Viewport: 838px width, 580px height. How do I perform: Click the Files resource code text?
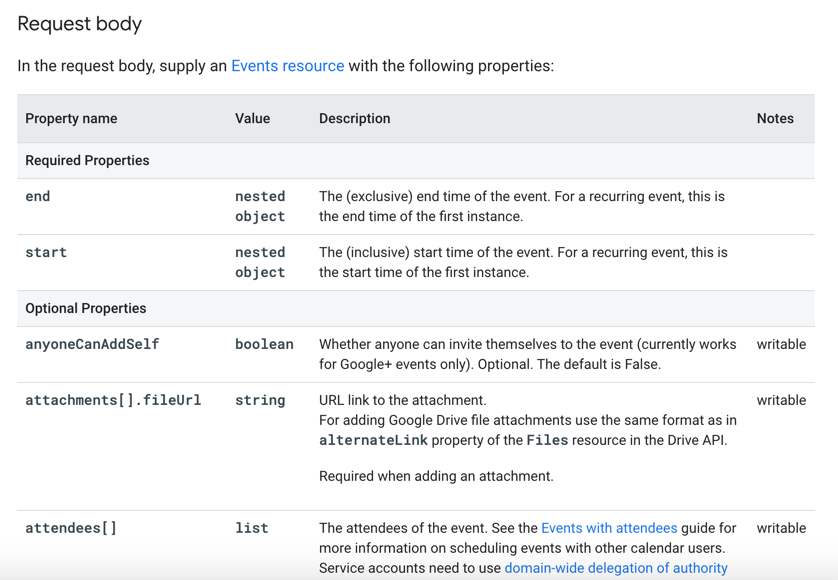click(547, 440)
